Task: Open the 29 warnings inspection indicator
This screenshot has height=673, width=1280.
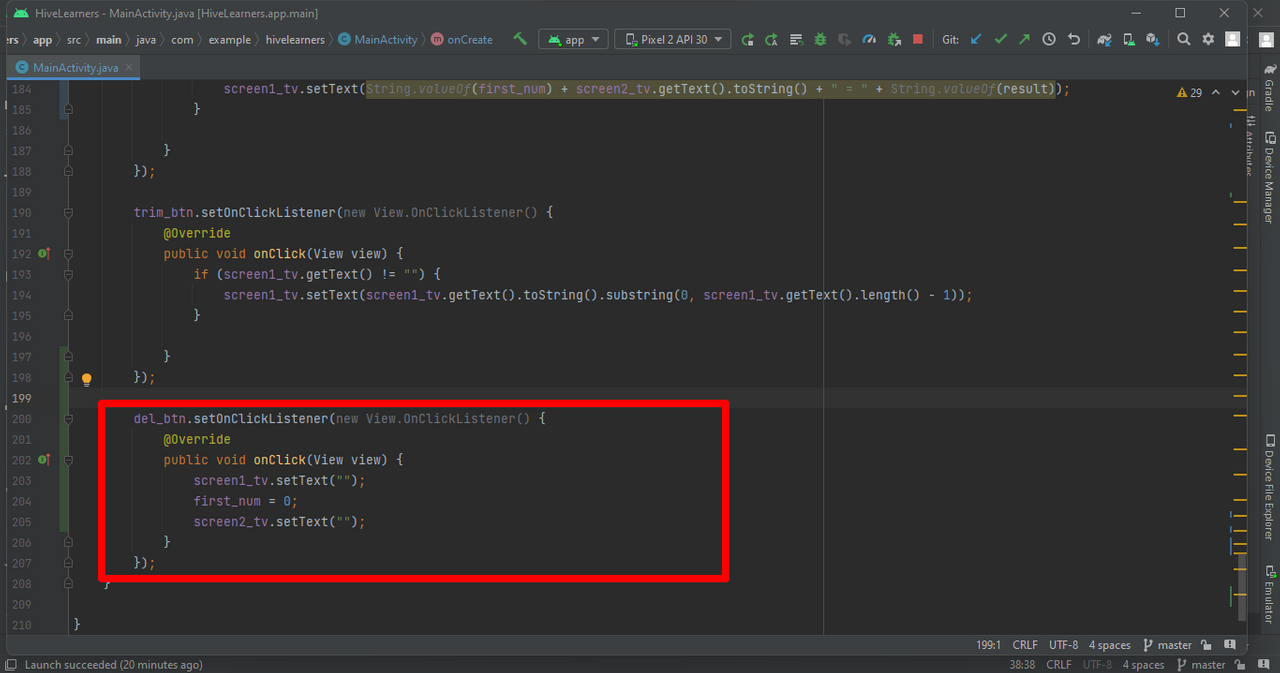Action: (x=1189, y=92)
